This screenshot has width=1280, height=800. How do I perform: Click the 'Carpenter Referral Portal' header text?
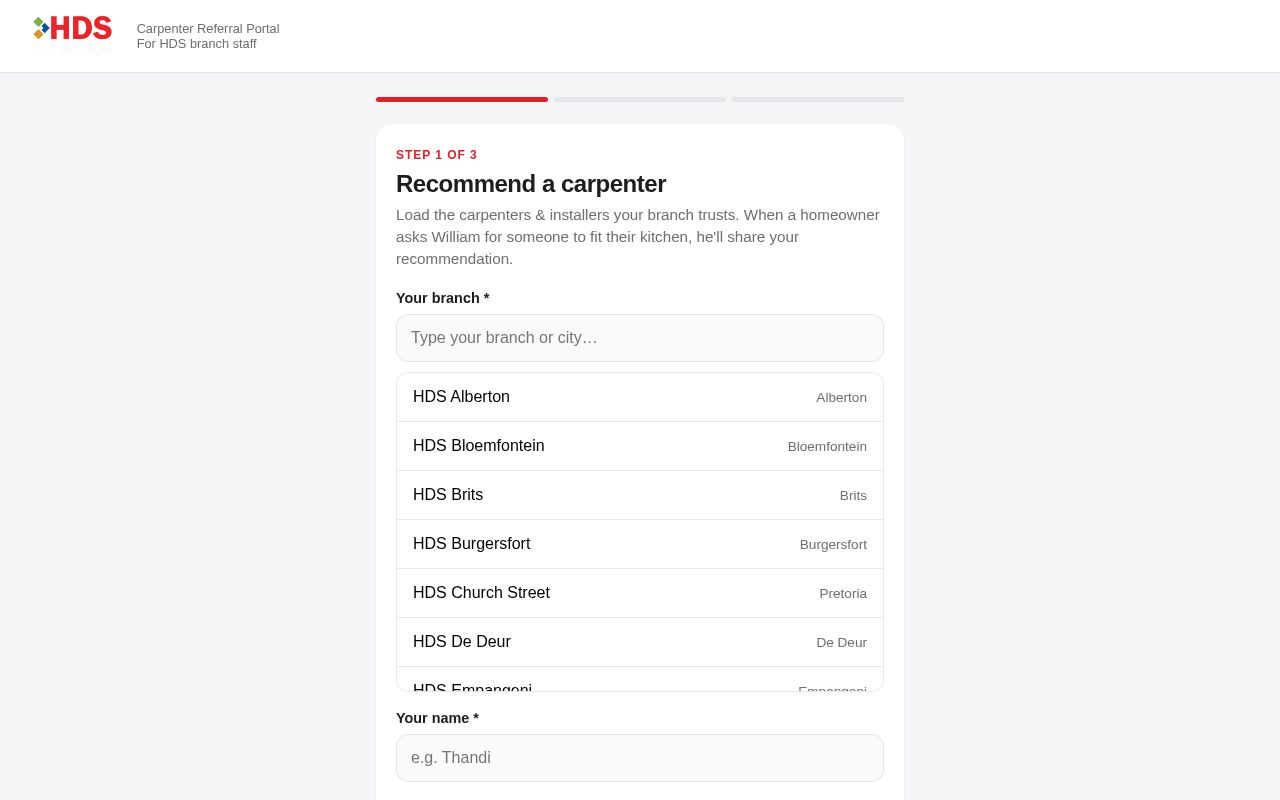tap(208, 28)
